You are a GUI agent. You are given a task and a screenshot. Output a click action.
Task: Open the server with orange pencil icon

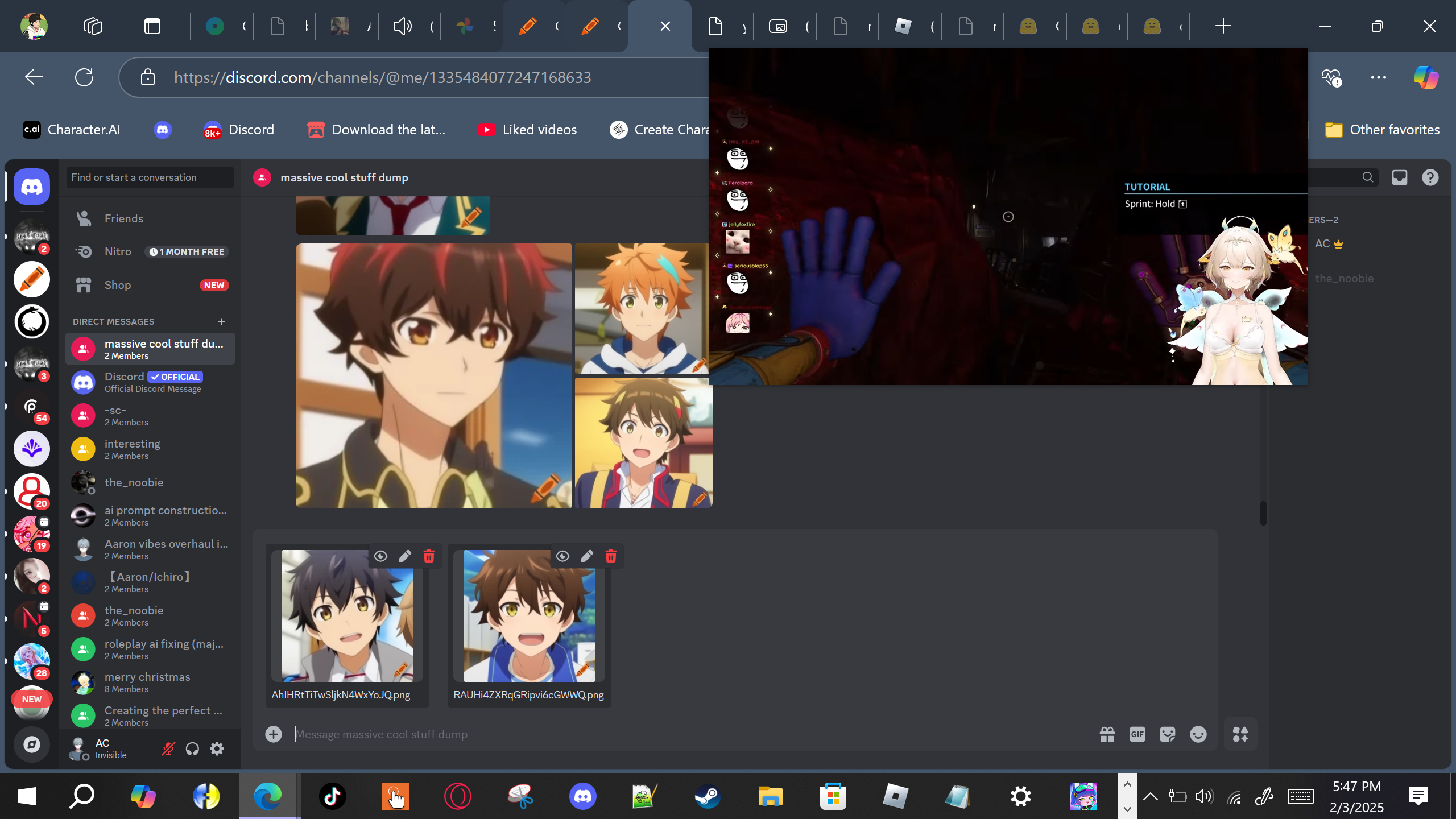[x=32, y=279]
